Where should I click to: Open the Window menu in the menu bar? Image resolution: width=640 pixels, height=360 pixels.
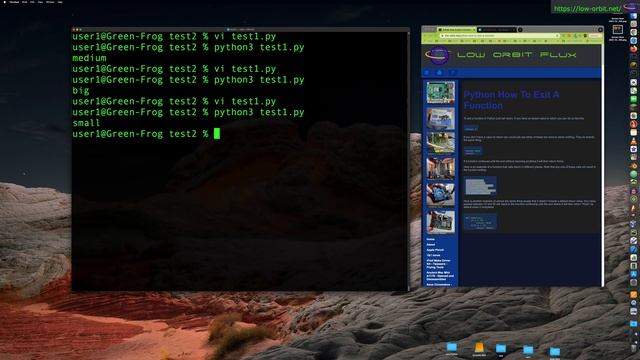50,2
